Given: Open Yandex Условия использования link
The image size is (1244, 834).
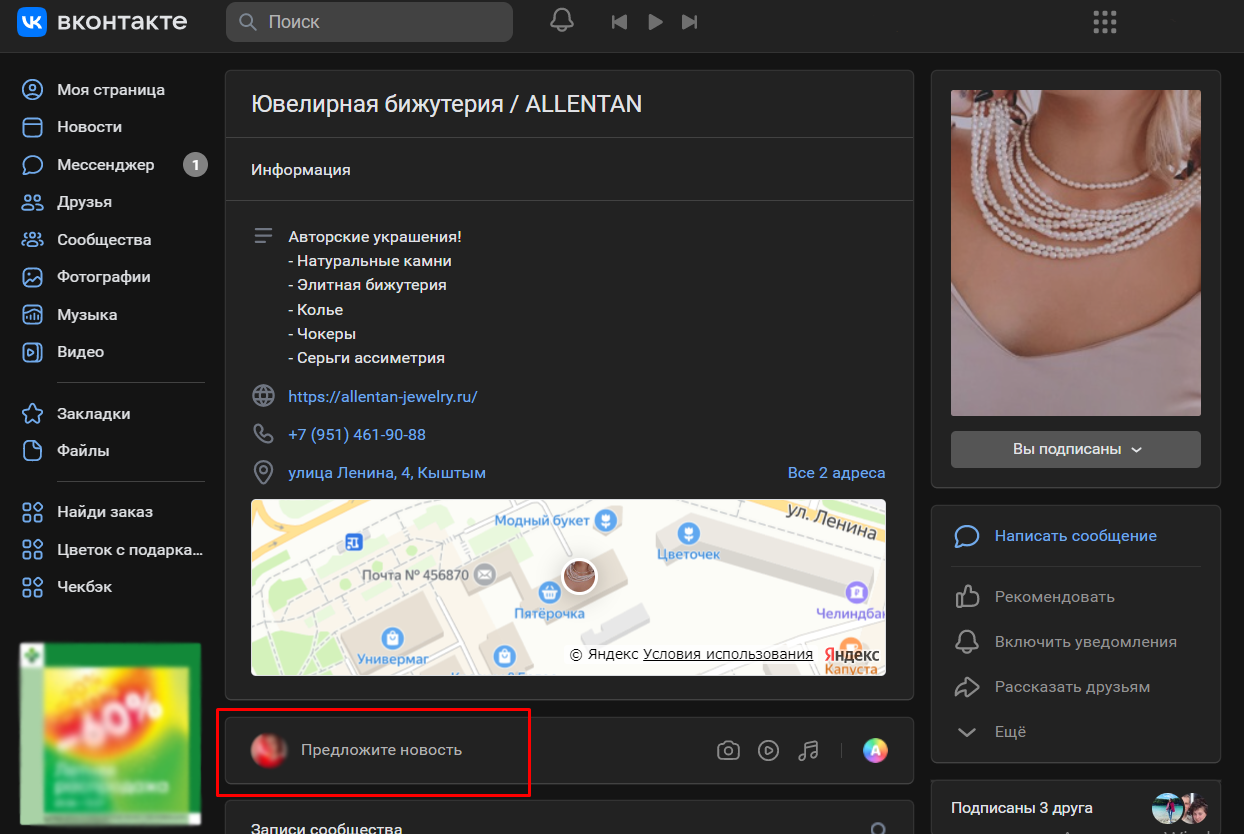Looking at the screenshot, I should tap(728, 654).
